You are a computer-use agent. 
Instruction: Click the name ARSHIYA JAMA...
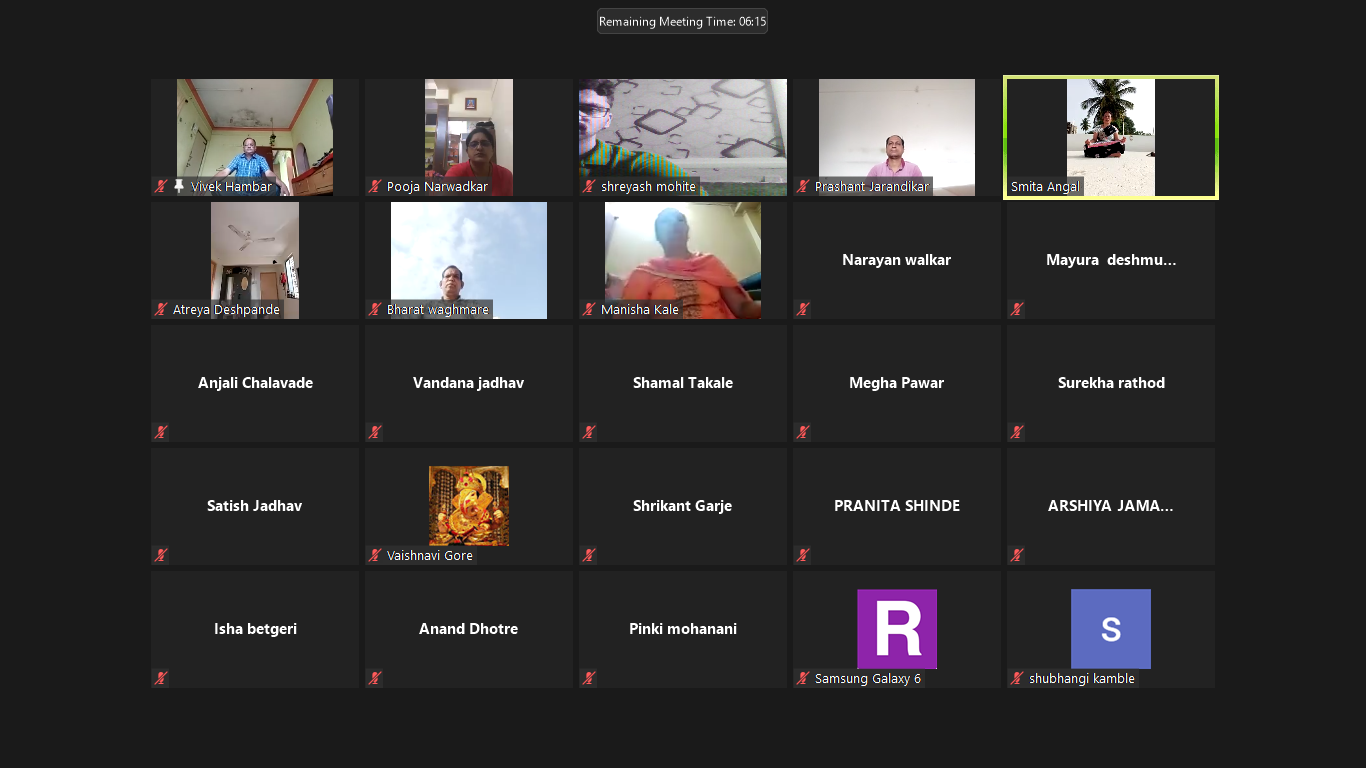coord(1111,506)
